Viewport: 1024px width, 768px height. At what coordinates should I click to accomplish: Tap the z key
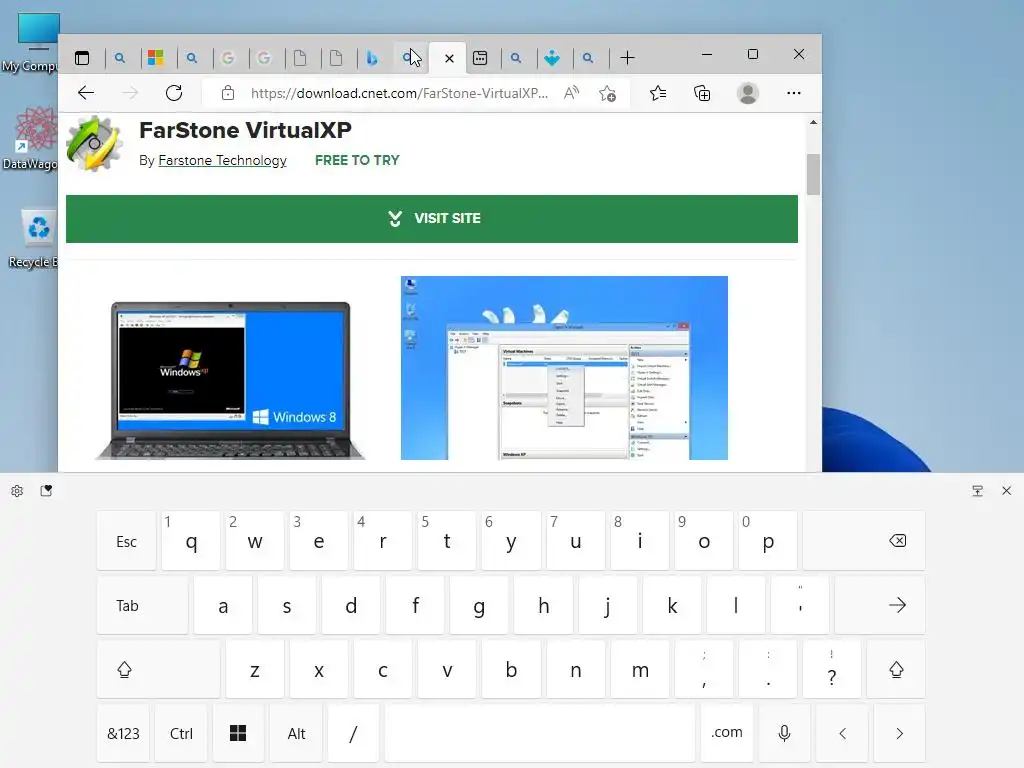point(255,669)
